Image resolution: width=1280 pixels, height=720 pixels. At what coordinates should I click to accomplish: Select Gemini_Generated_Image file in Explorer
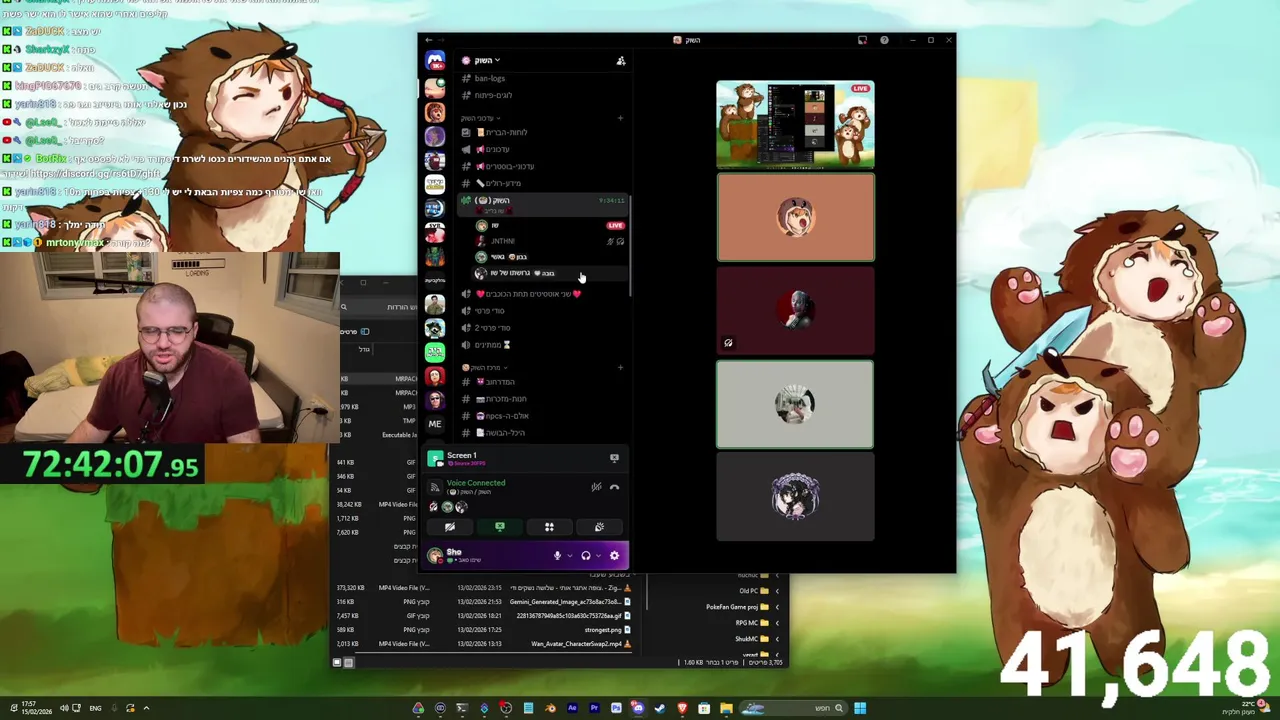coord(572,602)
